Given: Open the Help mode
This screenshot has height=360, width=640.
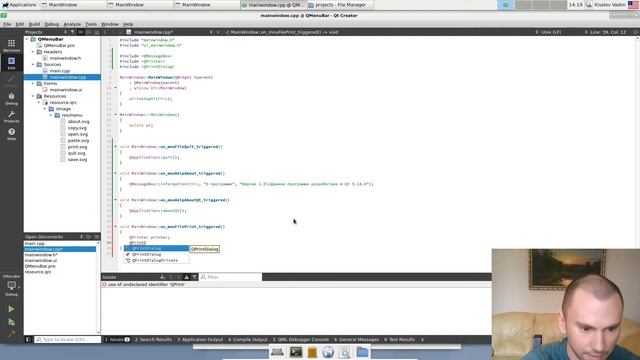Looking at the screenshot, I should [x=11, y=134].
